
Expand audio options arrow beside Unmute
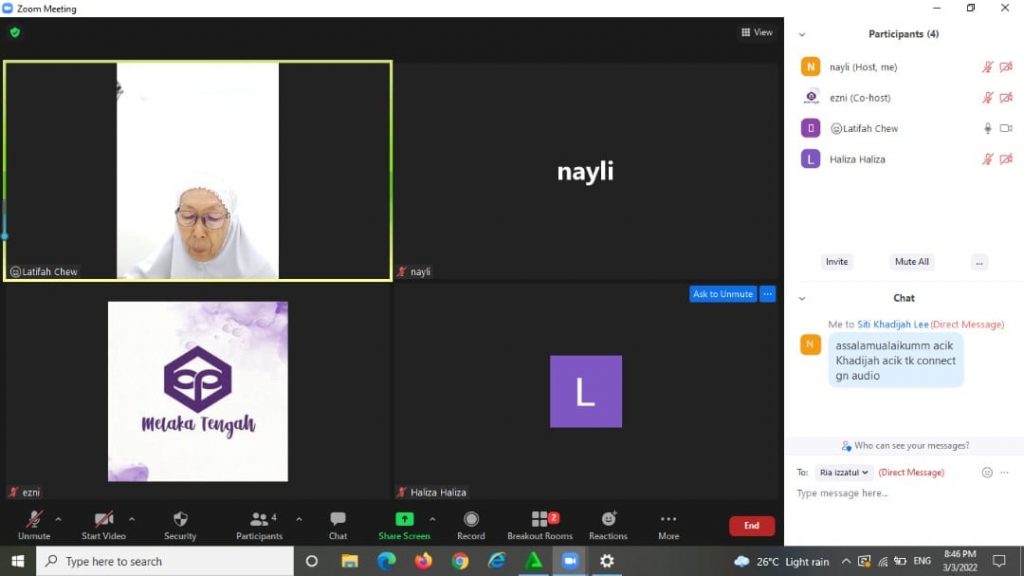[58, 519]
